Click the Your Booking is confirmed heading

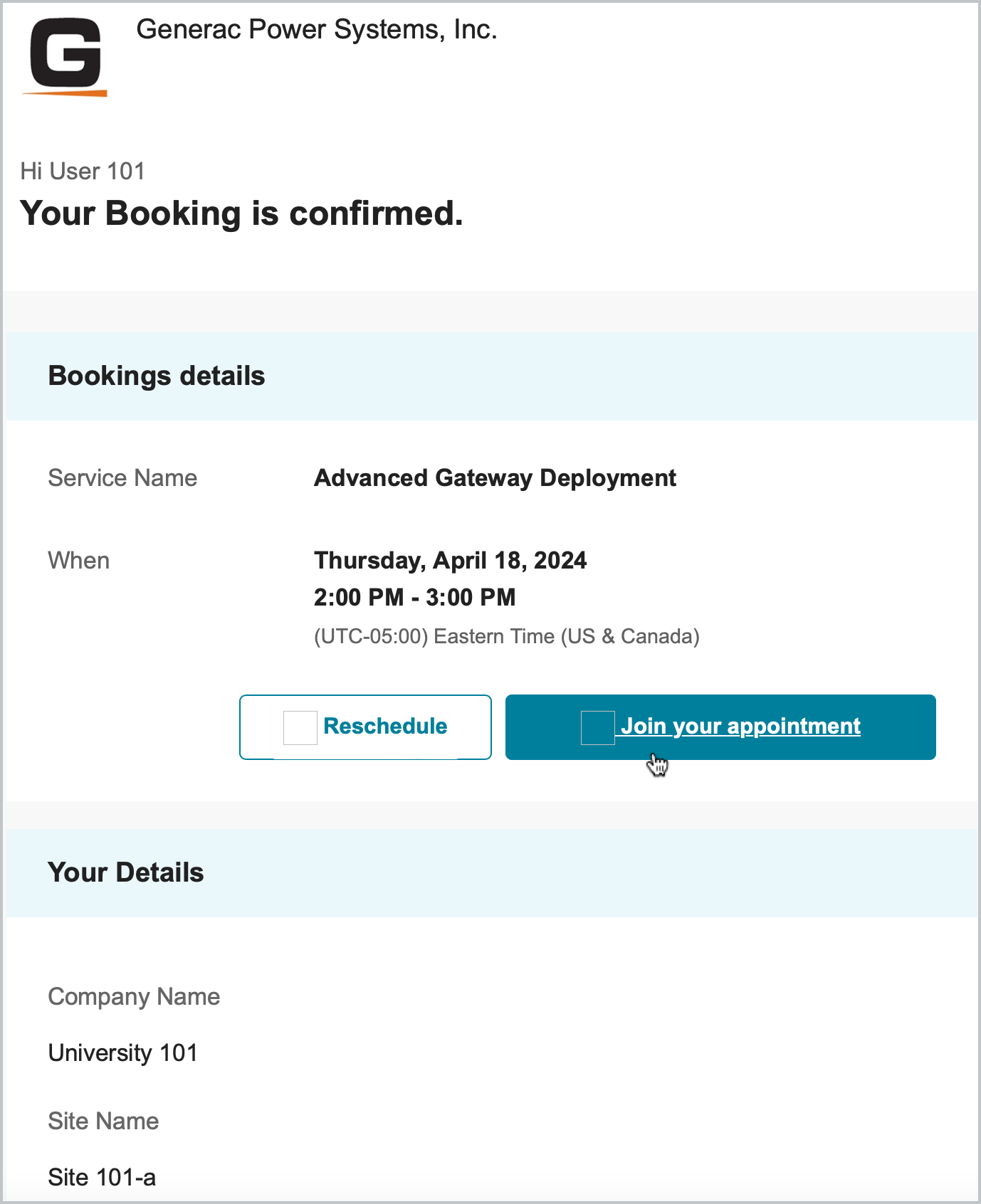point(242,213)
